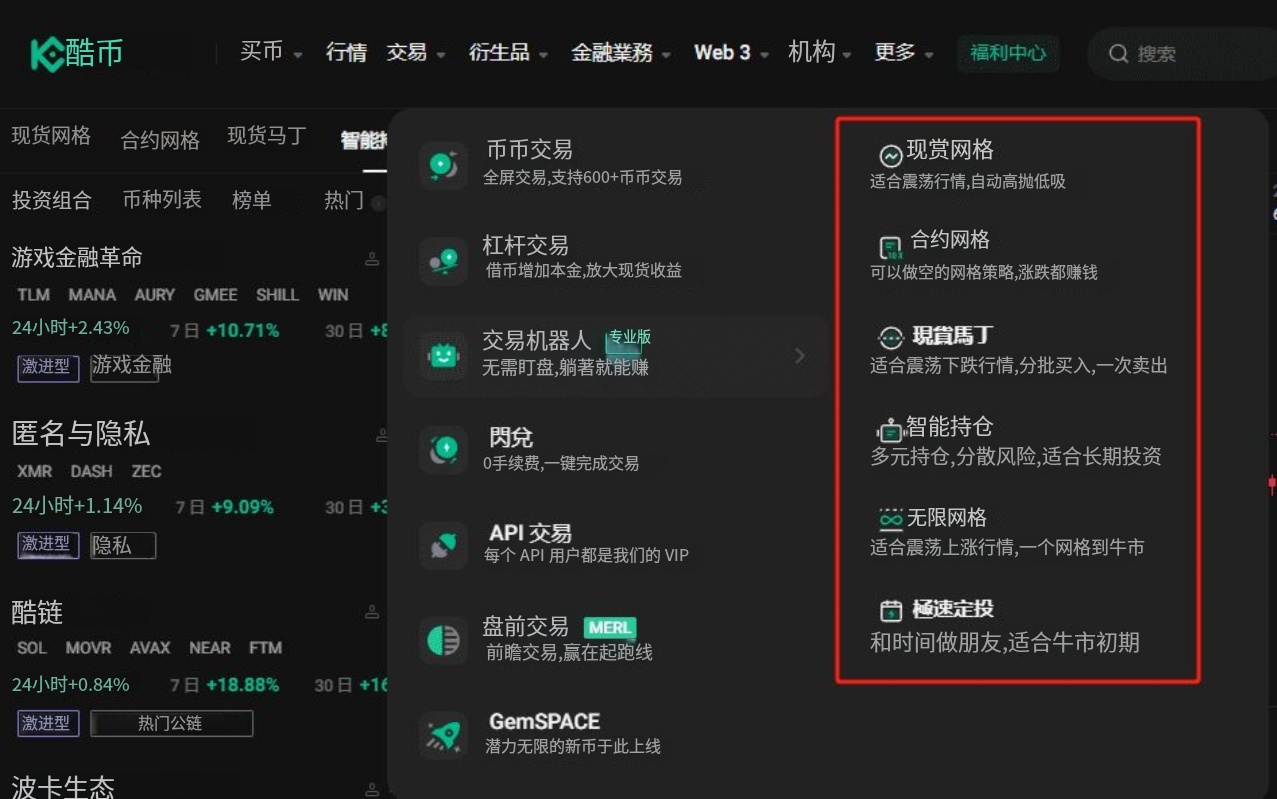Select the 币种列表 tab
Image resolution: width=1277 pixels, height=799 pixels.
click(x=161, y=200)
